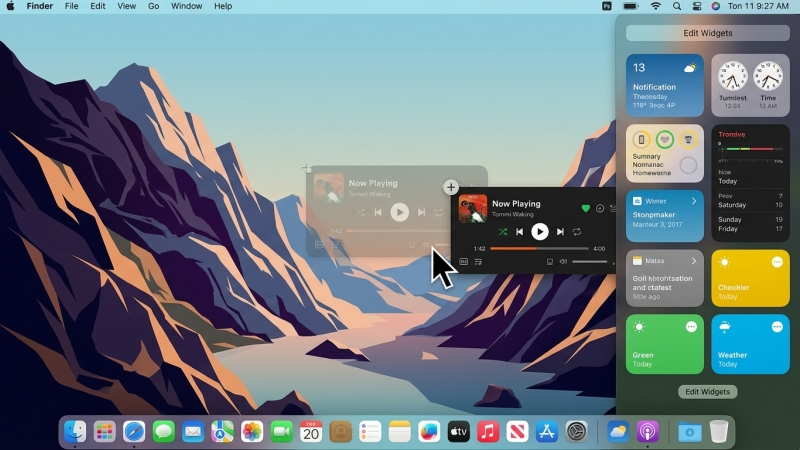Open the Window menu
800x450 pixels.
pos(186,6)
